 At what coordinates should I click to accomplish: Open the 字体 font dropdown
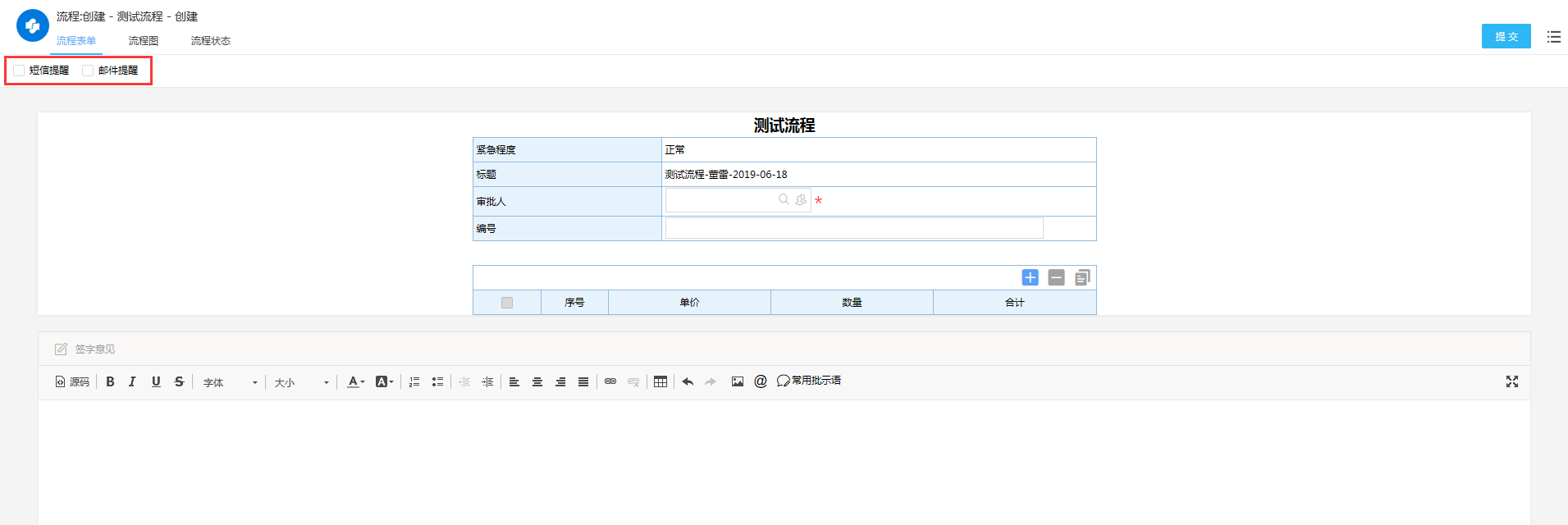(x=230, y=382)
